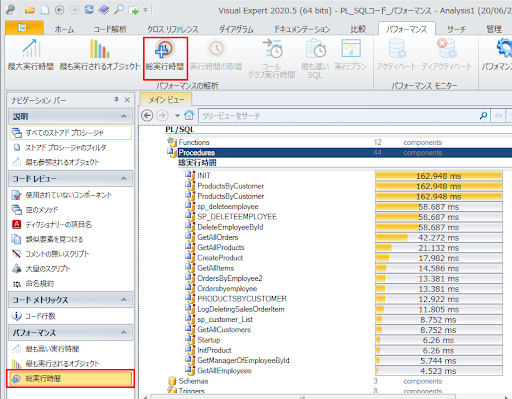This screenshot has width=512, height=399.
Task: Open 命名規約 item
Action: (40, 284)
